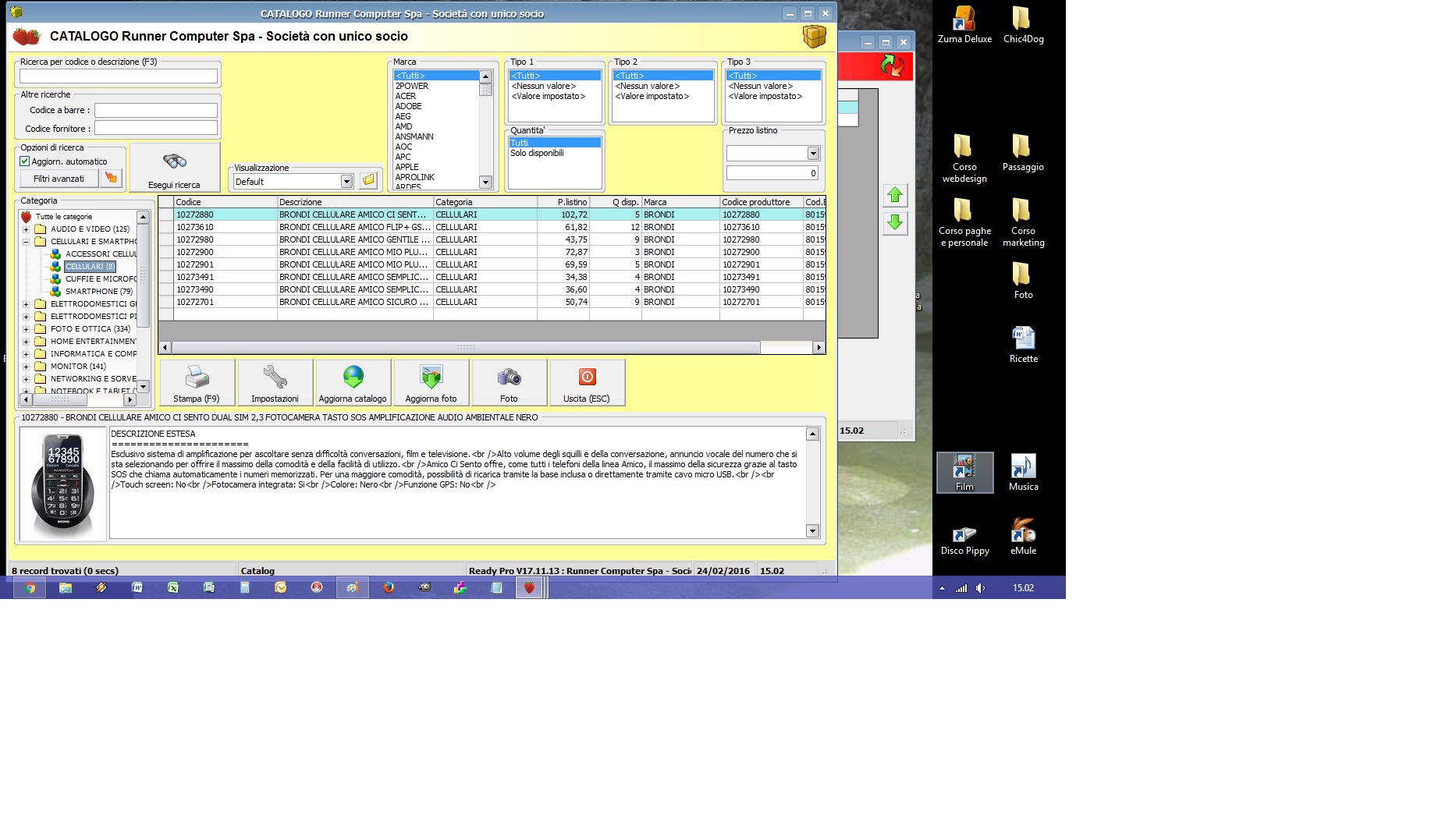Select product row 10272701
Viewport: 1456px width, 819px height.
492,302
